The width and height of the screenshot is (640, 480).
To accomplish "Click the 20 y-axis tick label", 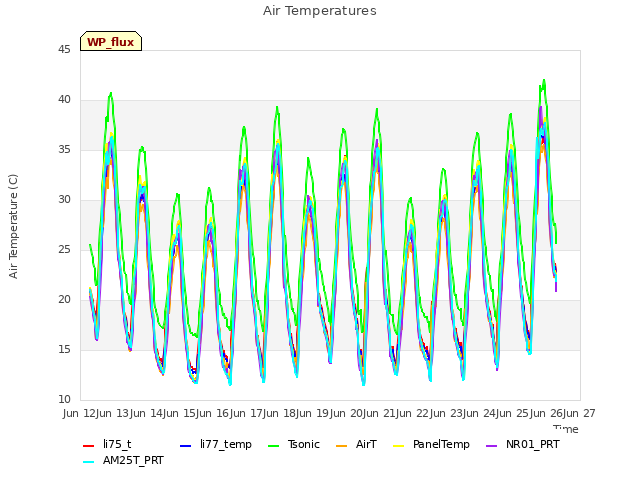I will click(x=64, y=300).
